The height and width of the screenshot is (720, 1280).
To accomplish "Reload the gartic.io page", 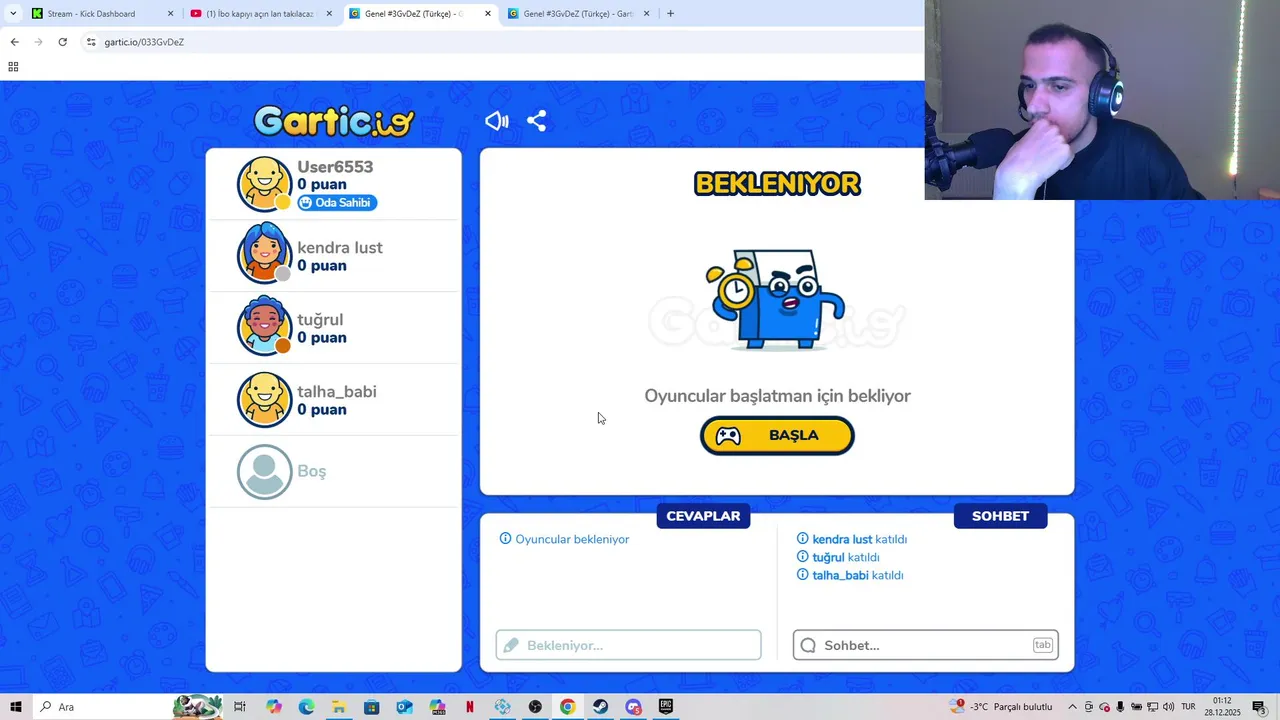I will click(x=62, y=42).
